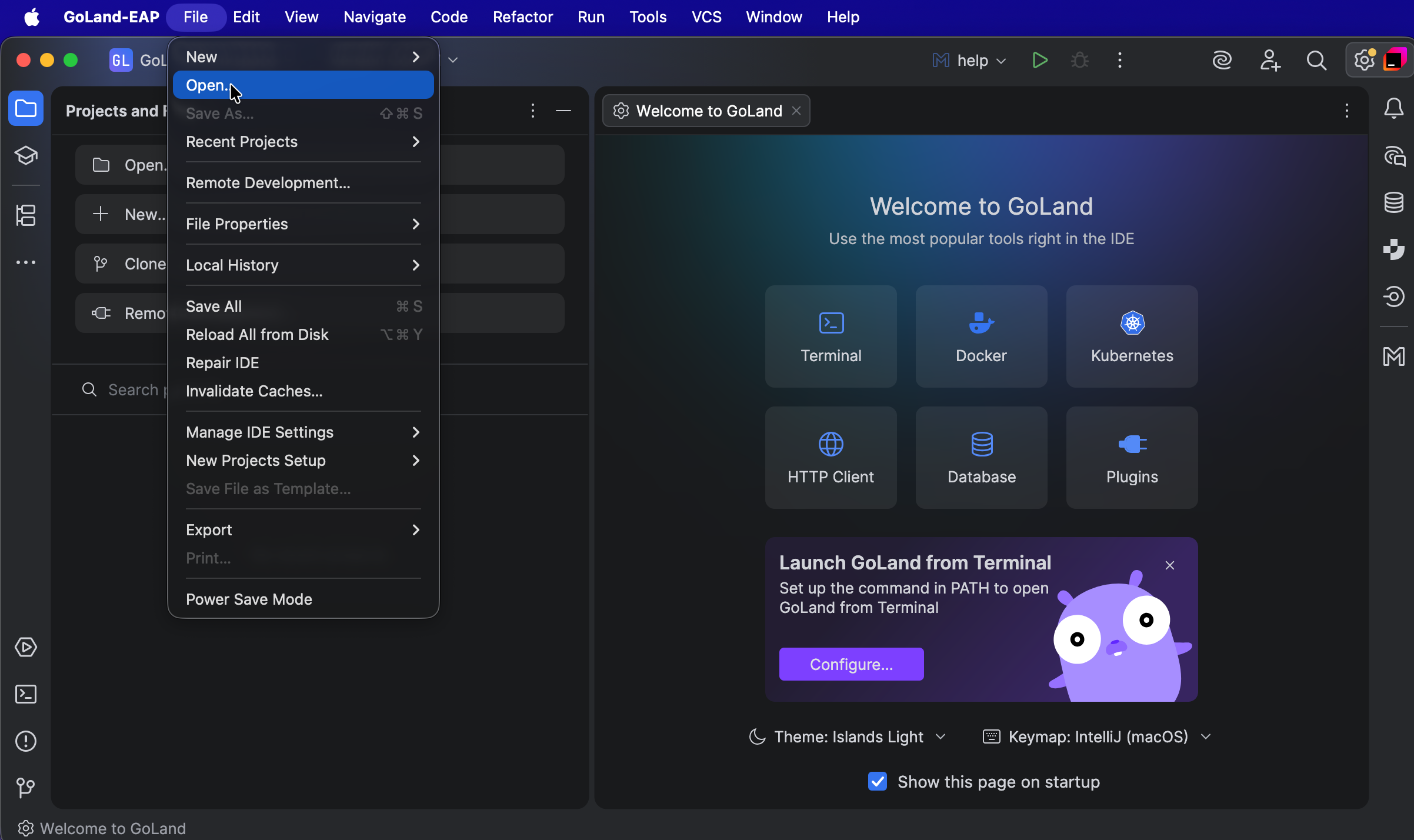Expand the Keymap: IntelliJ (macOS) dropdown
Screen dimensions: 1414x840
click(x=1205, y=736)
